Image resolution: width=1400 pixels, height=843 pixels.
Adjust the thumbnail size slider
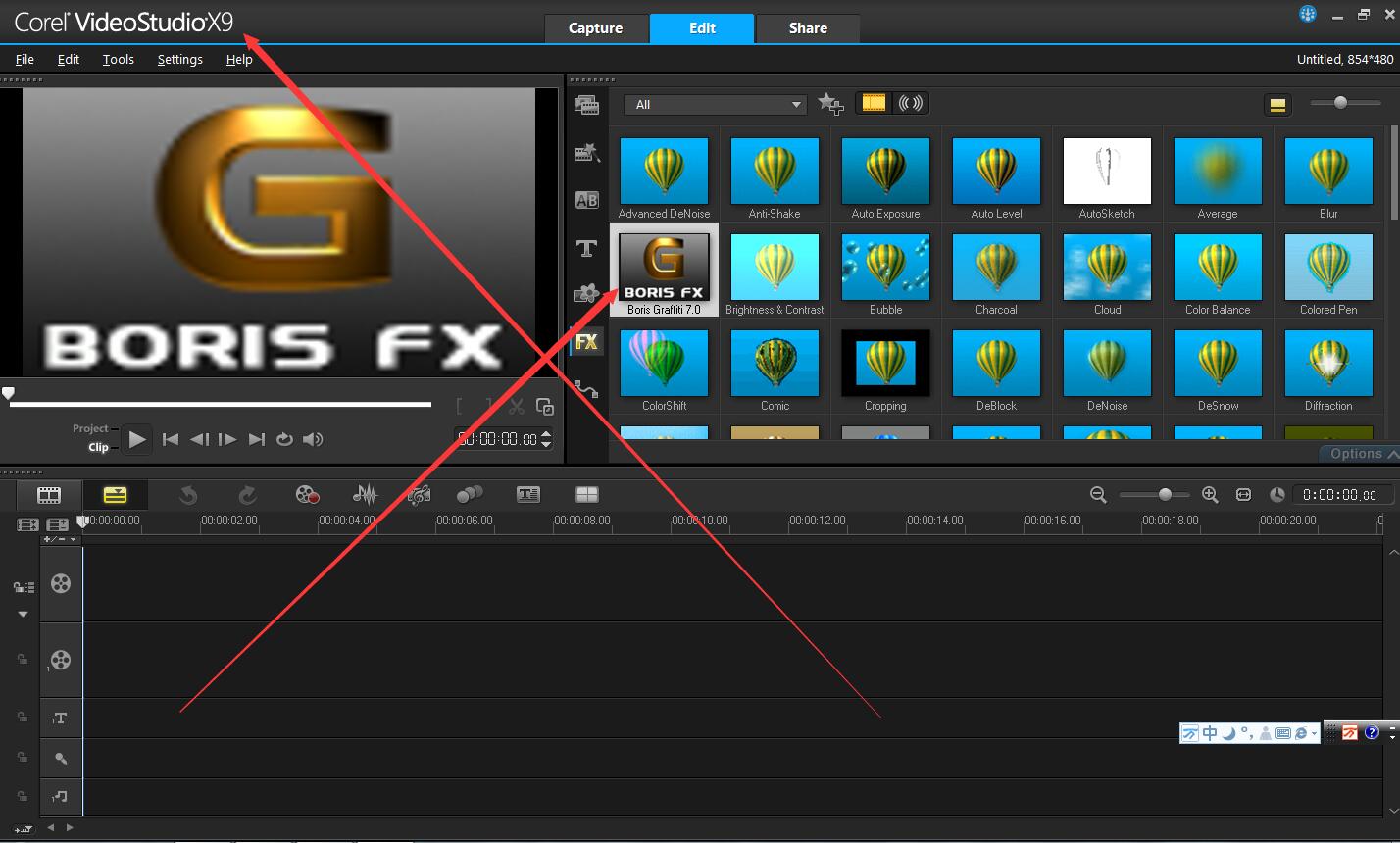1340,102
